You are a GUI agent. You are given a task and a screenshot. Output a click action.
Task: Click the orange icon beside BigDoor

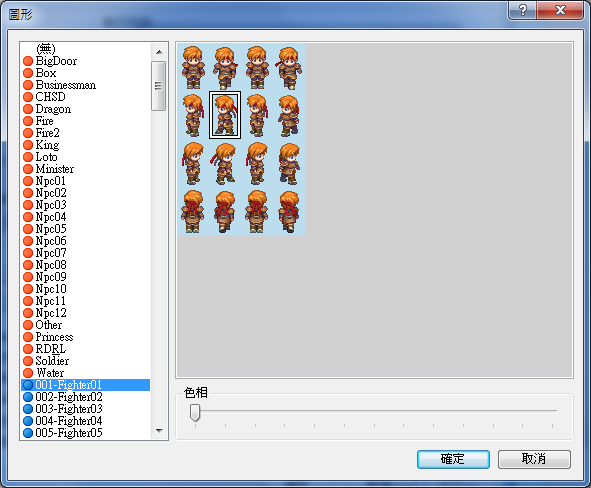[28, 61]
